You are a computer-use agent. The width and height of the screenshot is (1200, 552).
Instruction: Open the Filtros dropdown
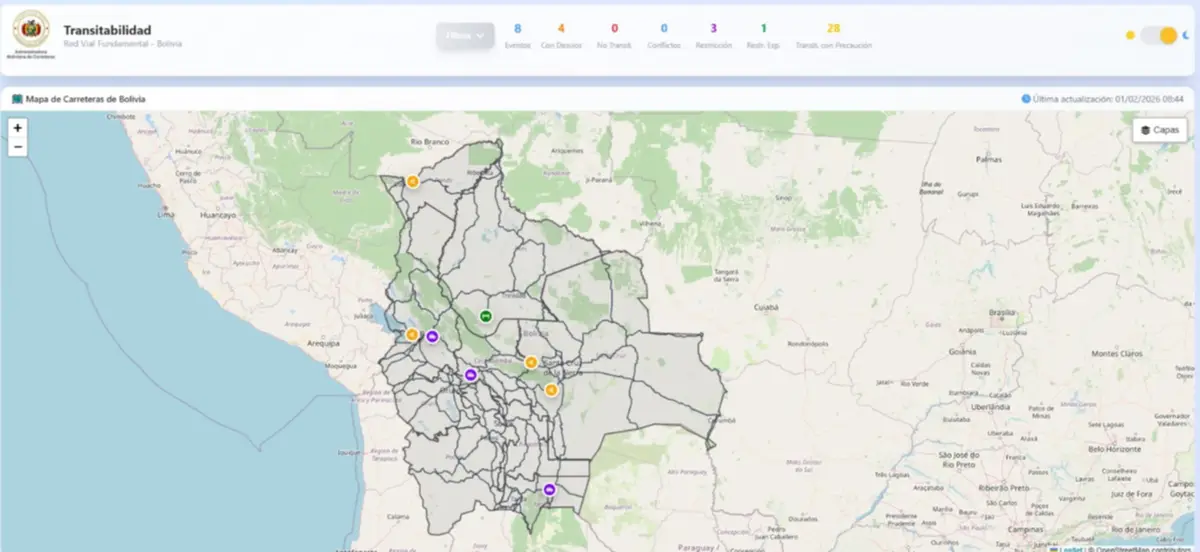point(465,35)
